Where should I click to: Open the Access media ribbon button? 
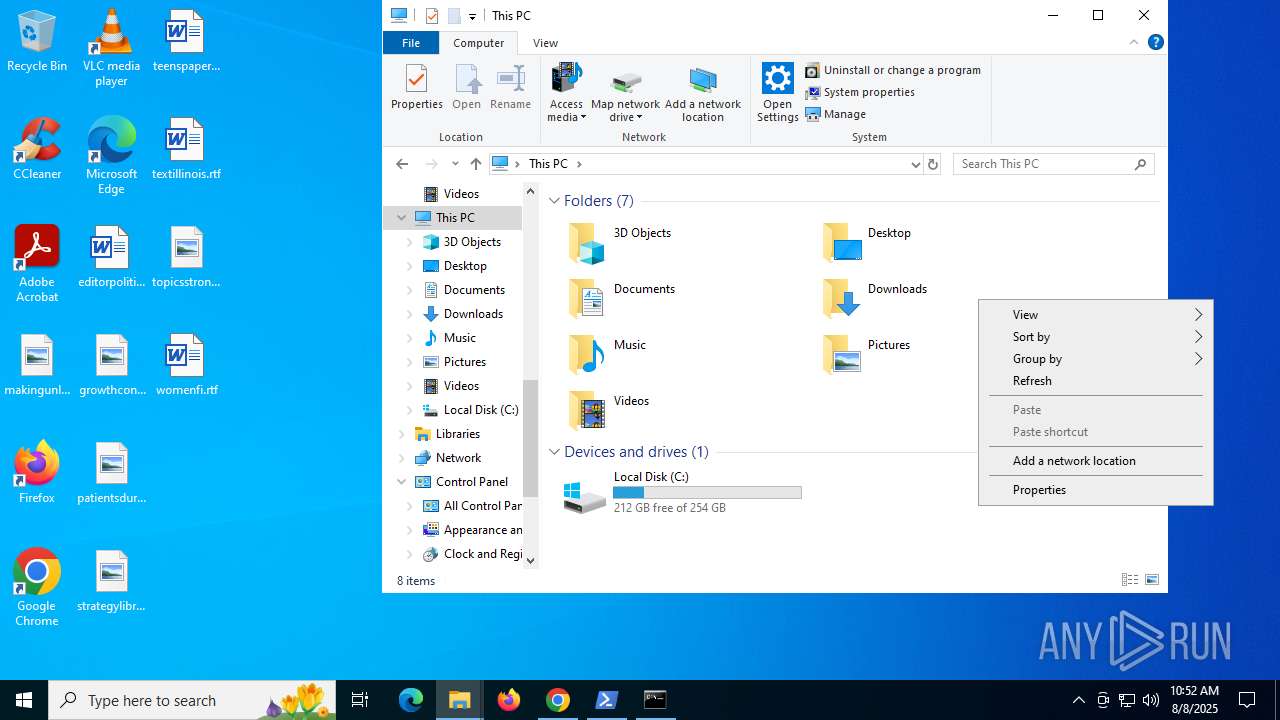tap(566, 92)
